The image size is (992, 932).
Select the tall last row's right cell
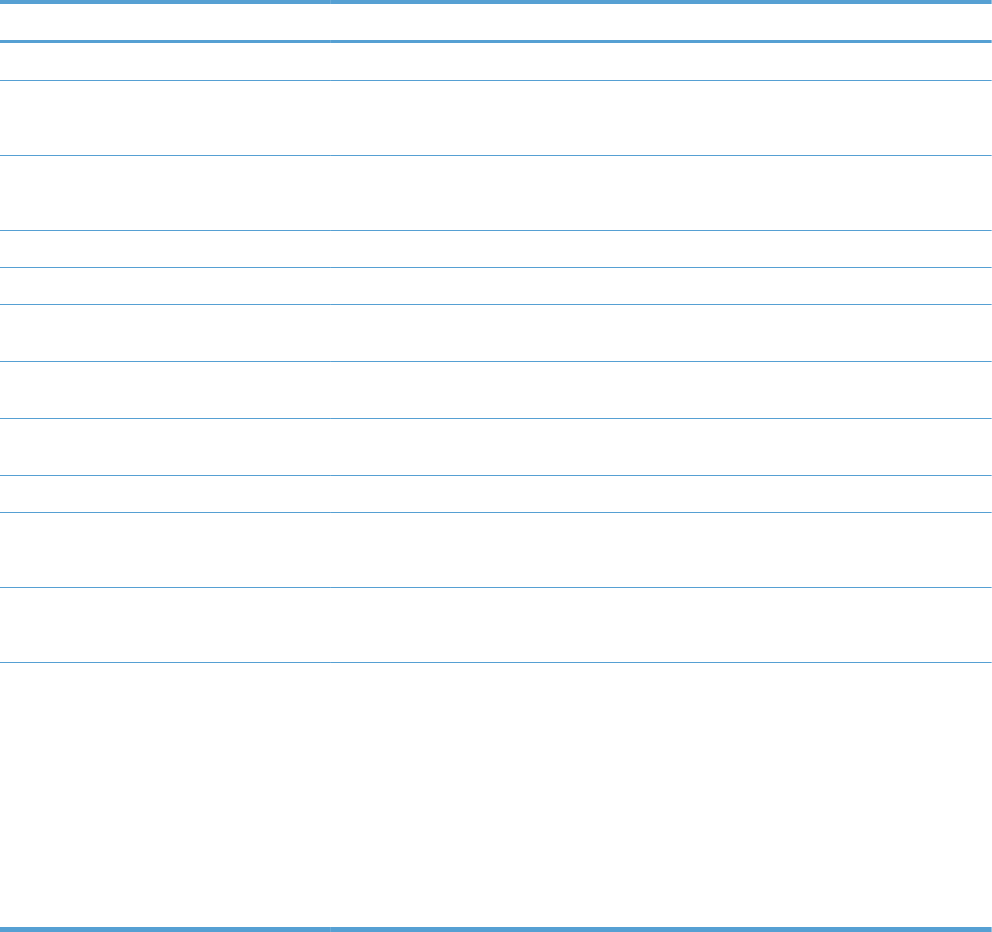click(x=661, y=795)
